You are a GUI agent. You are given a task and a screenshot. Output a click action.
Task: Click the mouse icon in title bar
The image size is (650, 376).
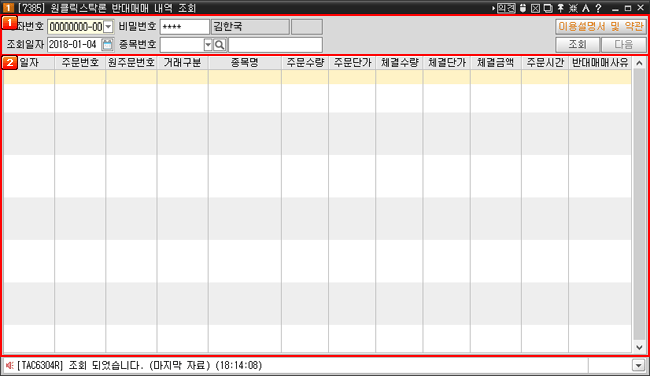click(x=523, y=8)
